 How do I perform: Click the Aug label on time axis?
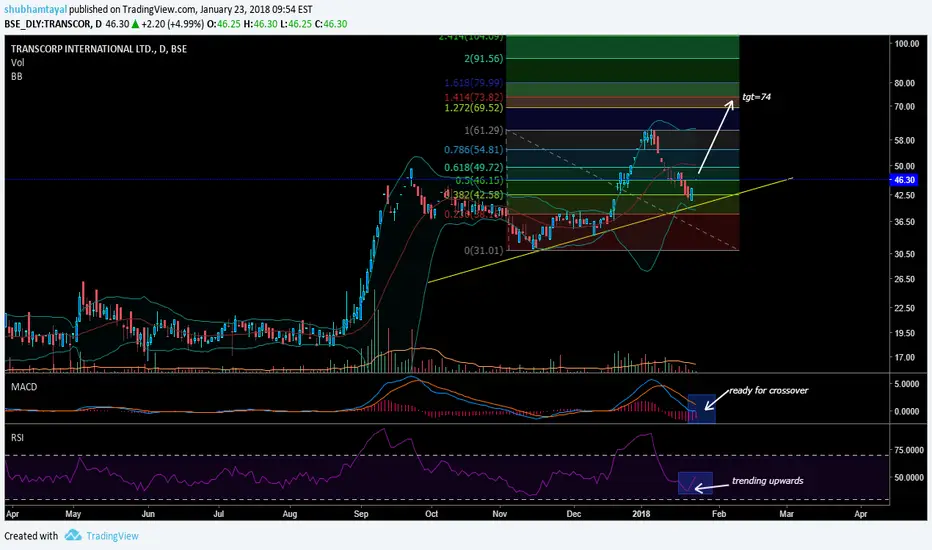point(289,513)
